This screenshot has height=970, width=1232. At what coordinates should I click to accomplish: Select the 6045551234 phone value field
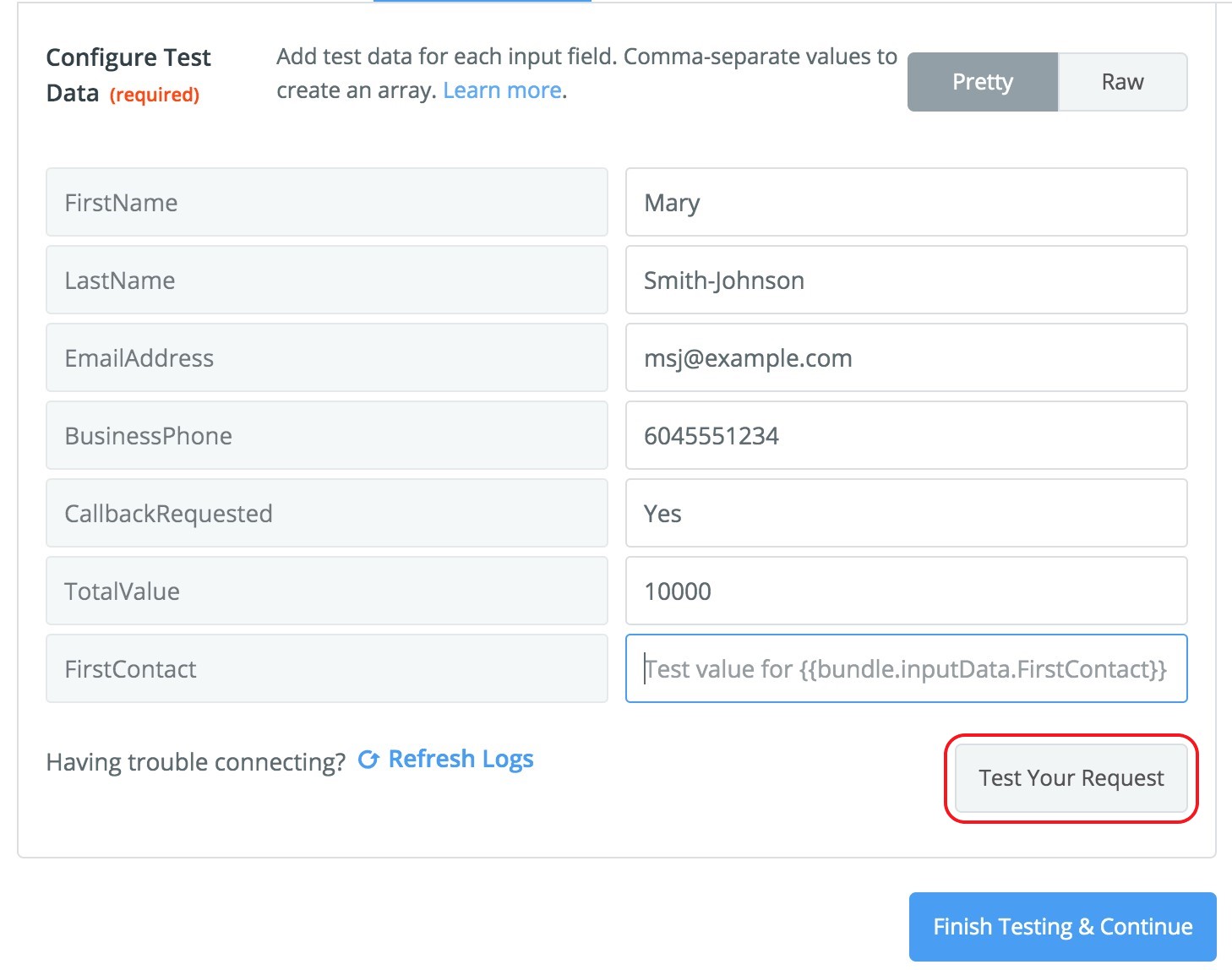(x=906, y=436)
